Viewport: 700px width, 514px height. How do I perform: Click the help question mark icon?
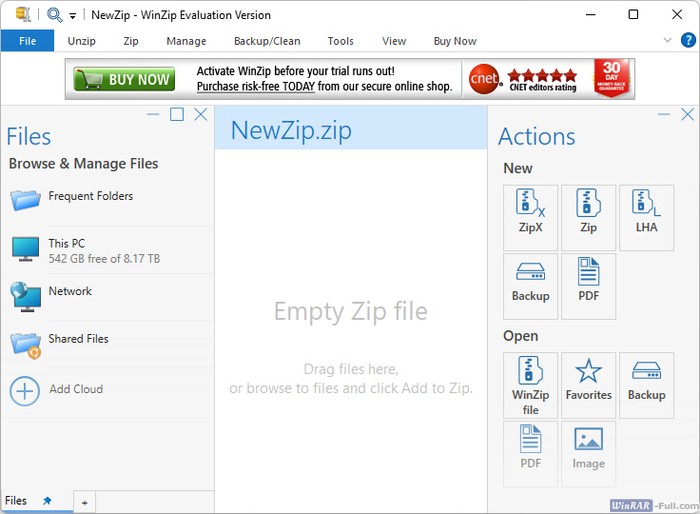point(688,41)
